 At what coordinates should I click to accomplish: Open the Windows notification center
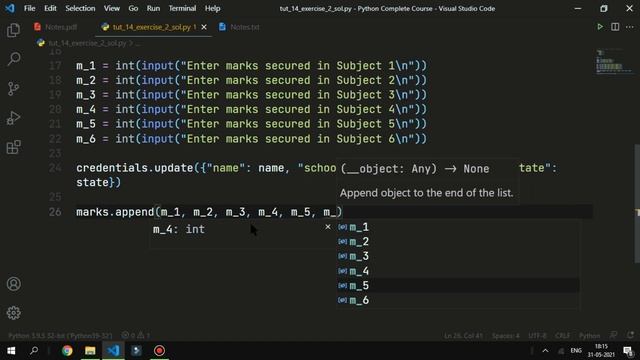pyautogui.click(x=628, y=351)
